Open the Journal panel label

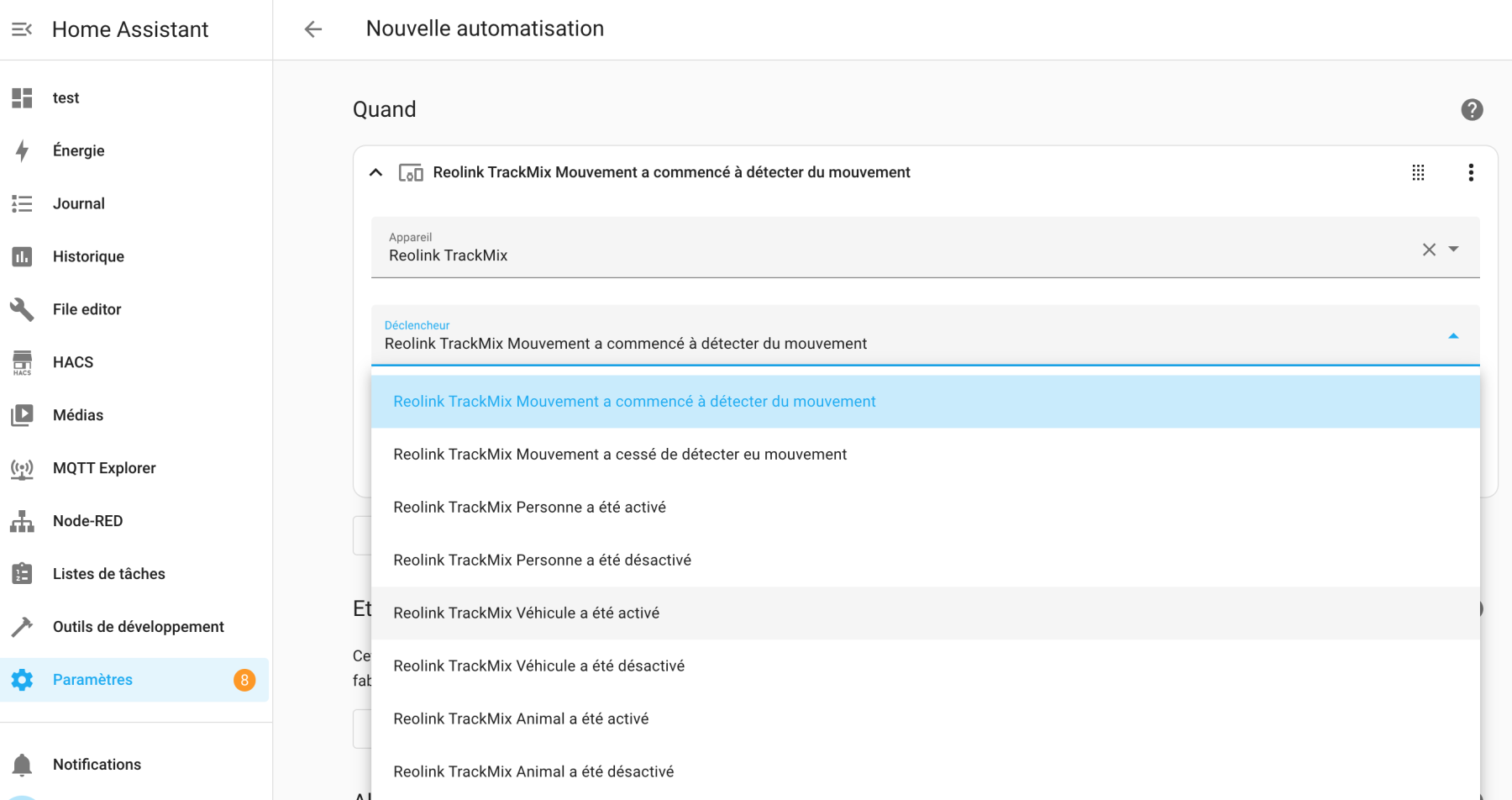pyautogui.click(x=79, y=204)
